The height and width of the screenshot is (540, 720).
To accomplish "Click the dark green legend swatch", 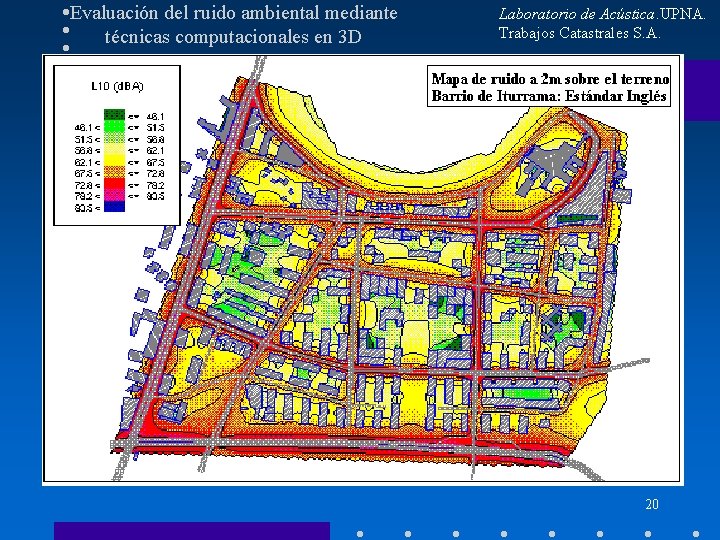I will (114, 114).
